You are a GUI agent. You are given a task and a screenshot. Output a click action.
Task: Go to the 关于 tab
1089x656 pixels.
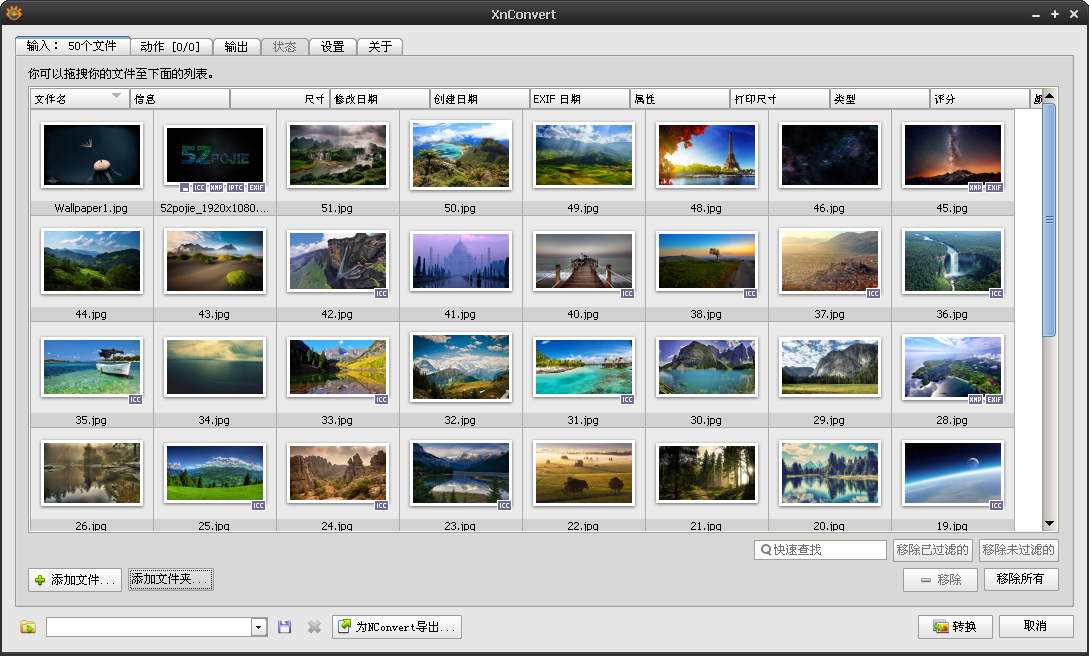coord(380,47)
